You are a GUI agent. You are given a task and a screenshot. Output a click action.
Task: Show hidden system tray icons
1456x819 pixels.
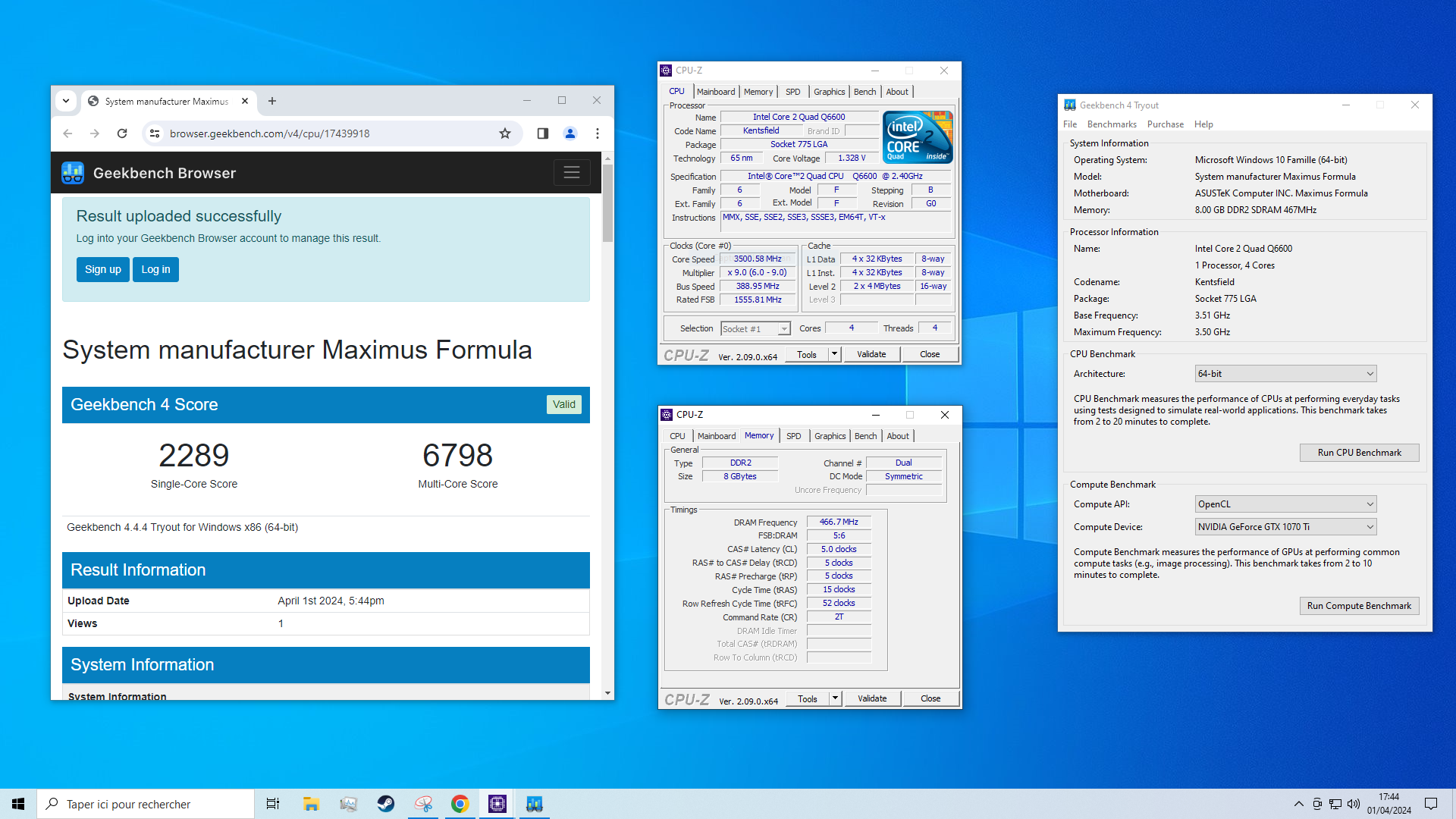pyautogui.click(x=1298, y=804)
